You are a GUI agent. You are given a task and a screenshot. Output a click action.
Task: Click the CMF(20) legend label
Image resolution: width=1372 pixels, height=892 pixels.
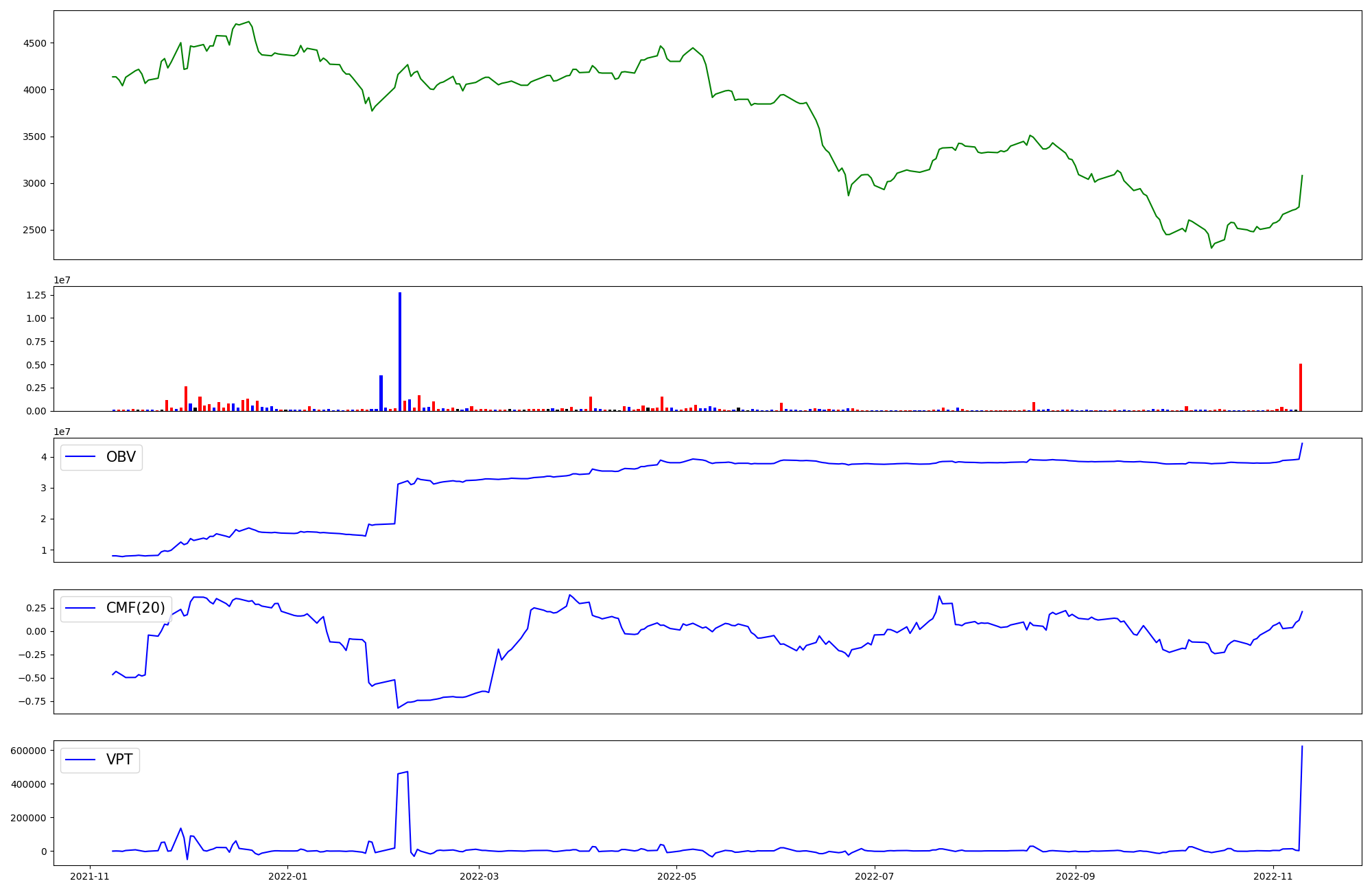(x=135, y=608)
